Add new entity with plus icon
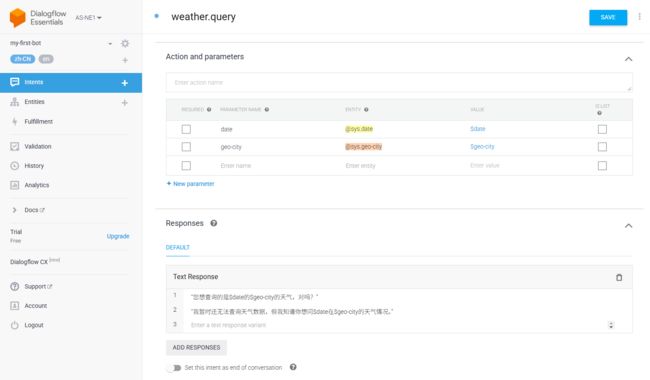650x380 pixels. [124, 102]
